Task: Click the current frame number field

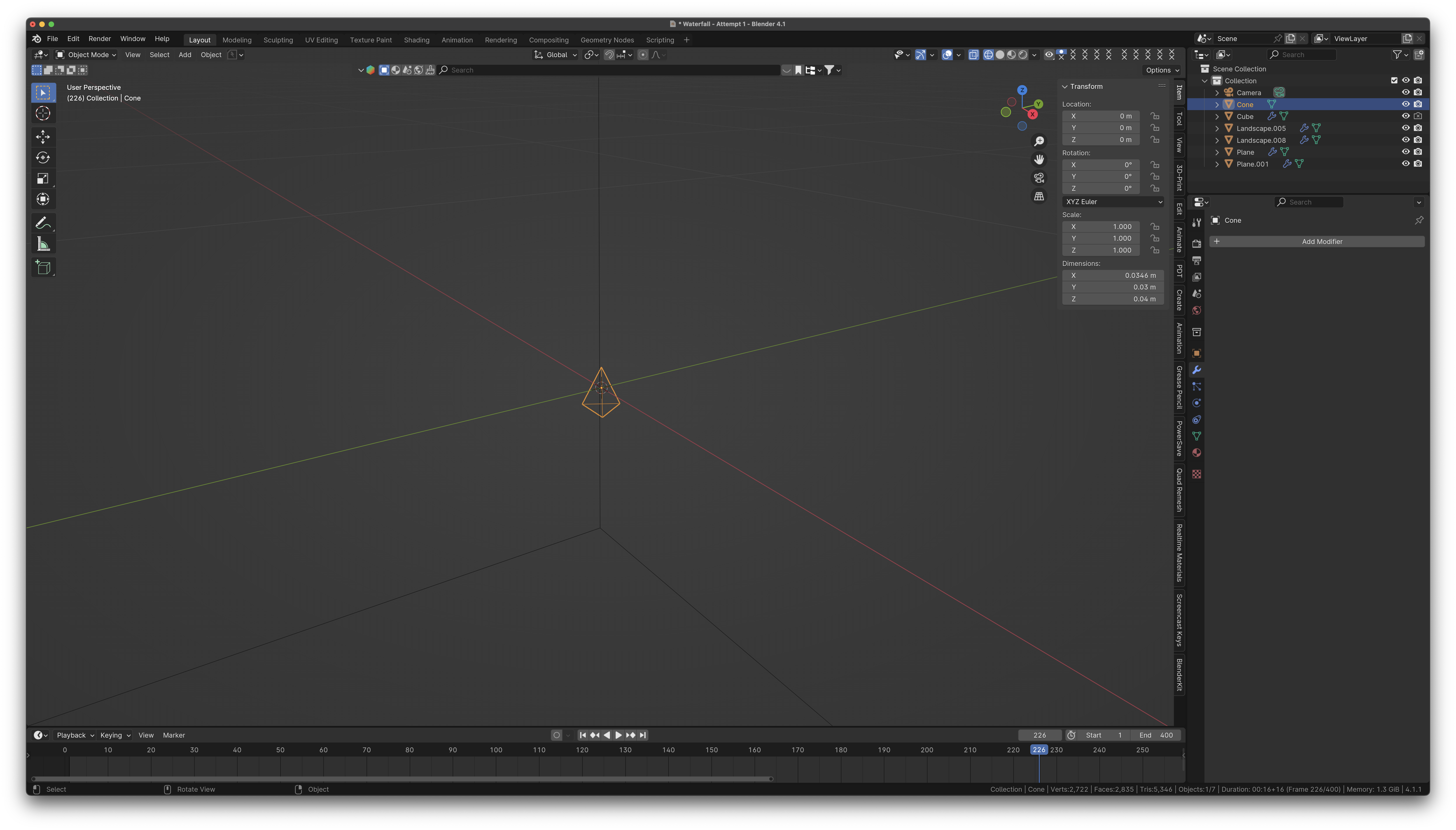Action: coord(1039,735)
